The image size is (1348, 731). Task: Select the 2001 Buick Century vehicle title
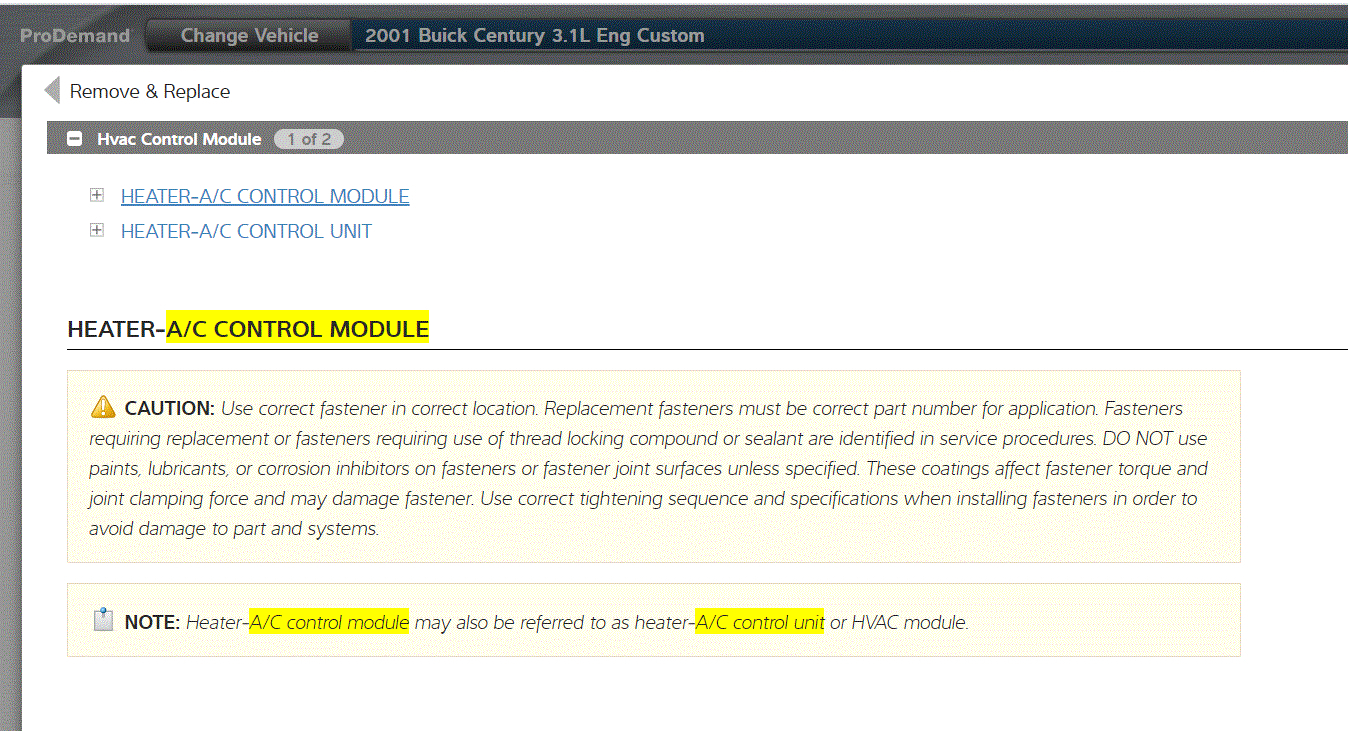tap(535, 36)
